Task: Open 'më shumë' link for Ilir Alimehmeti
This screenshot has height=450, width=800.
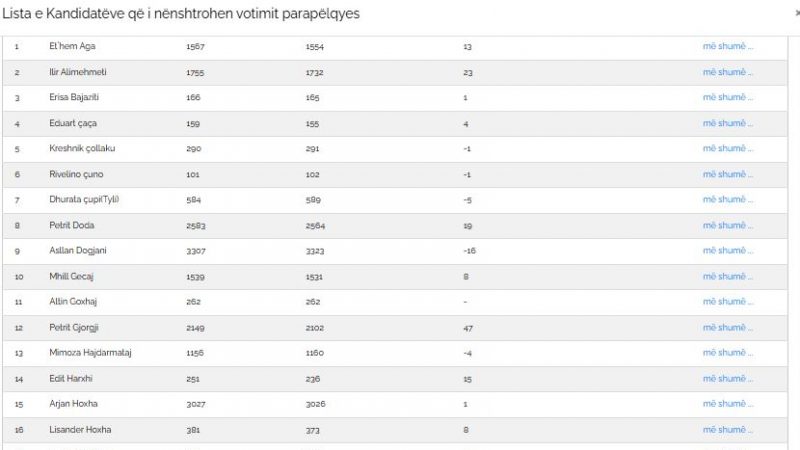Action: pyautogui.click(x=728, y=72)
